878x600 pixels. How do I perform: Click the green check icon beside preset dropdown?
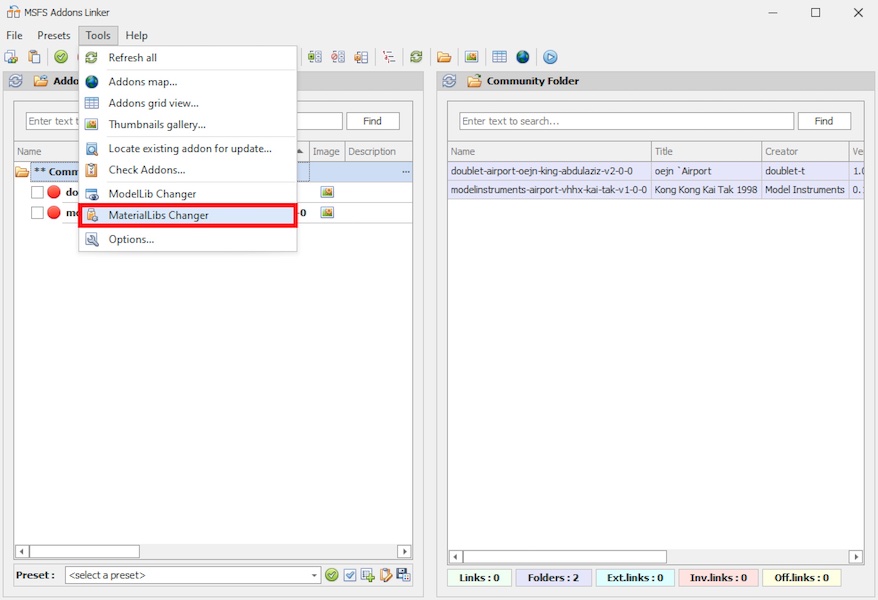tap(331, 575)
